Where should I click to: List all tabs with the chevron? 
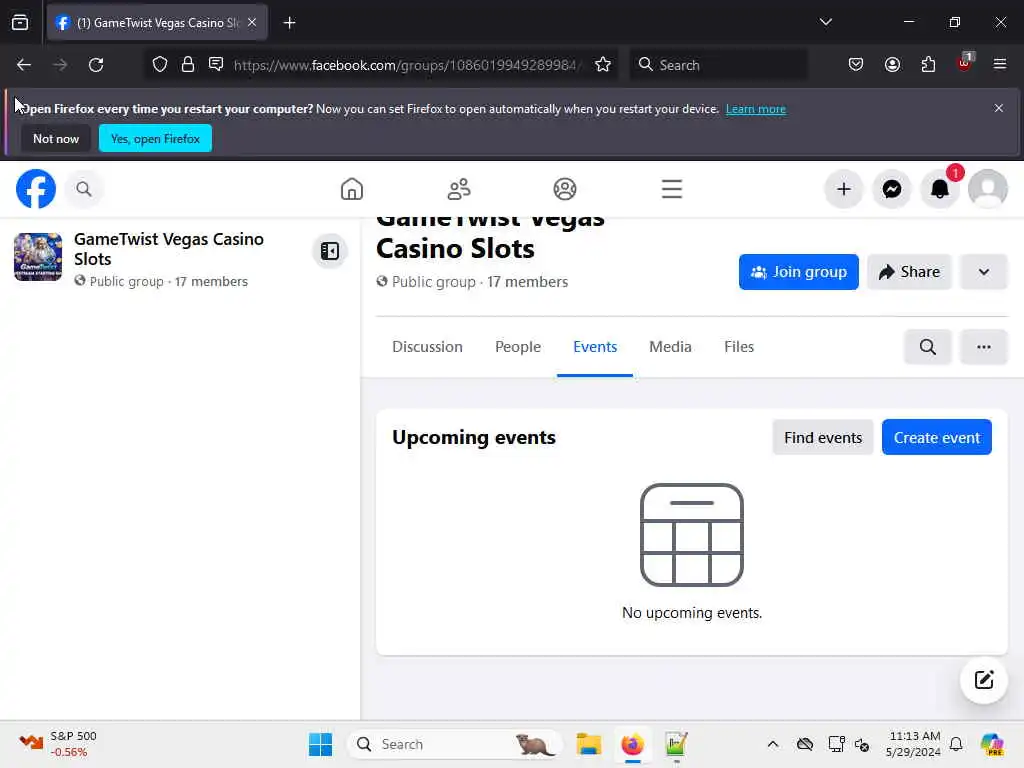click(x=825, y=22)
